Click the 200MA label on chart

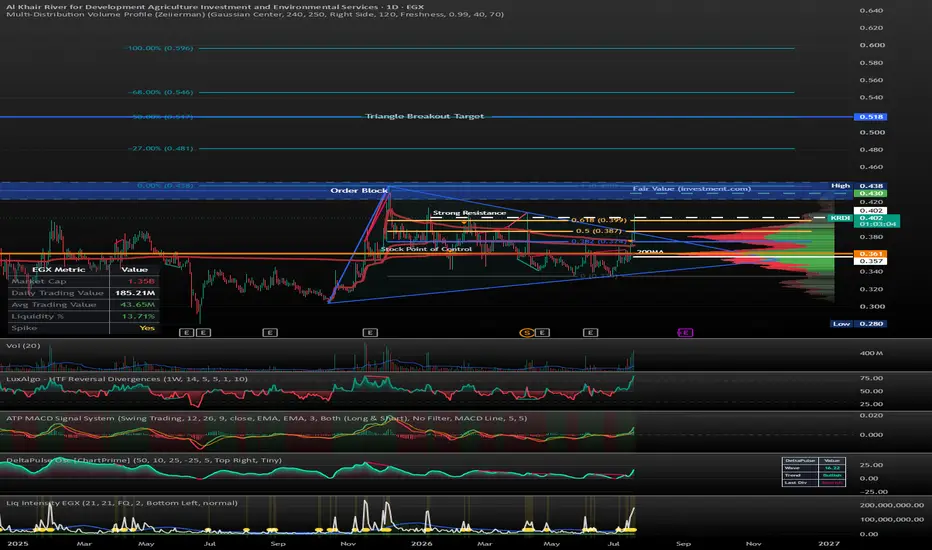[x=650, y=252]
